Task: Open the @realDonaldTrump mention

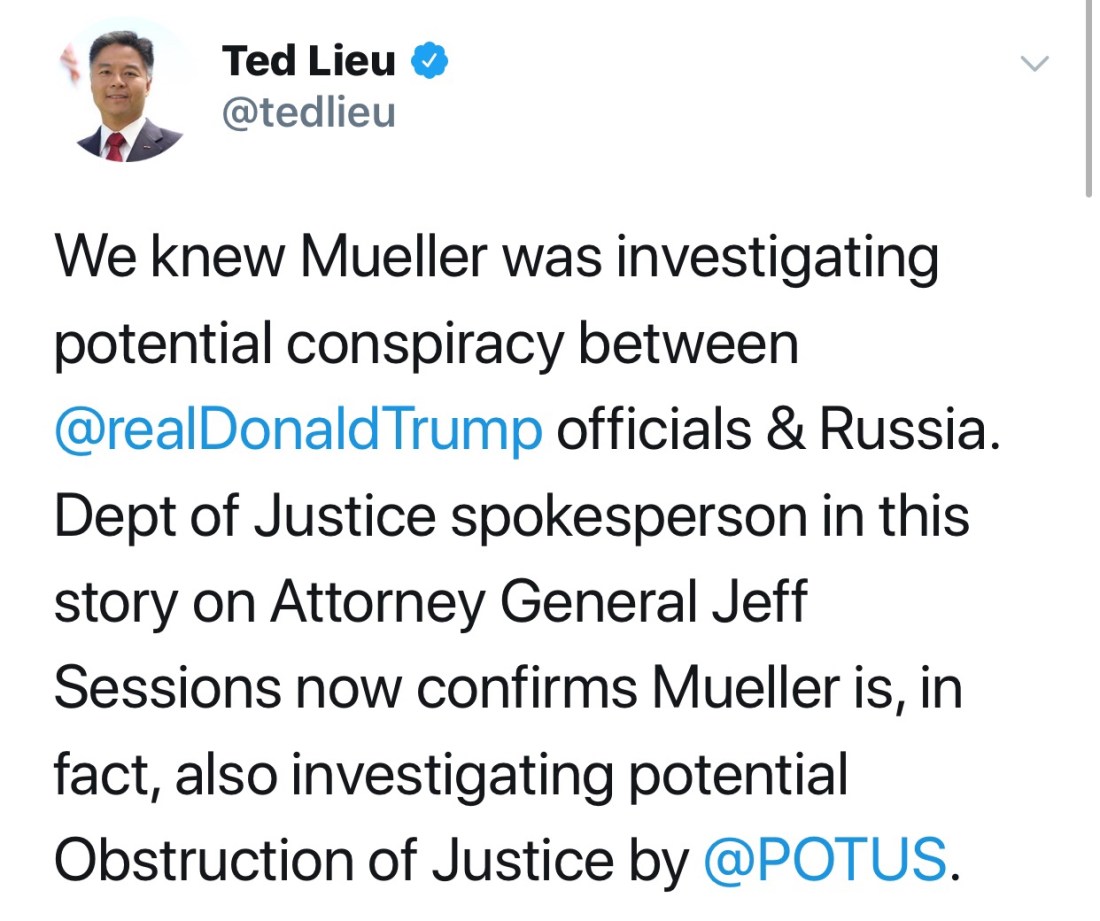Action: click(x=298, y=431)
